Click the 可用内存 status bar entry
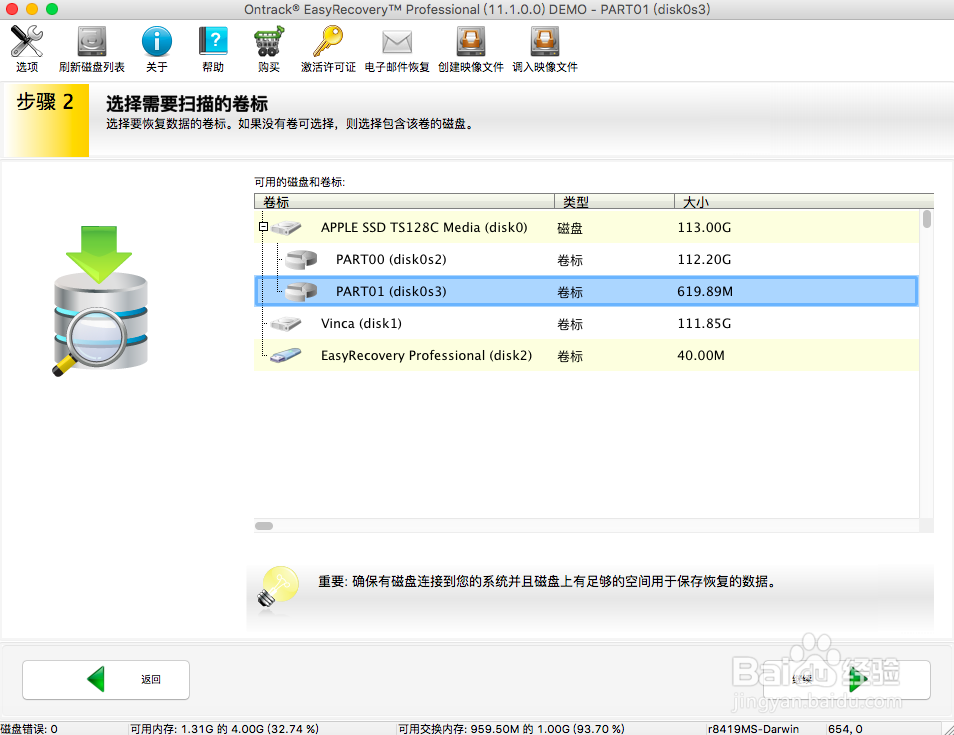Viewport: 954px width, 735px height. click(x=225, y=728)
